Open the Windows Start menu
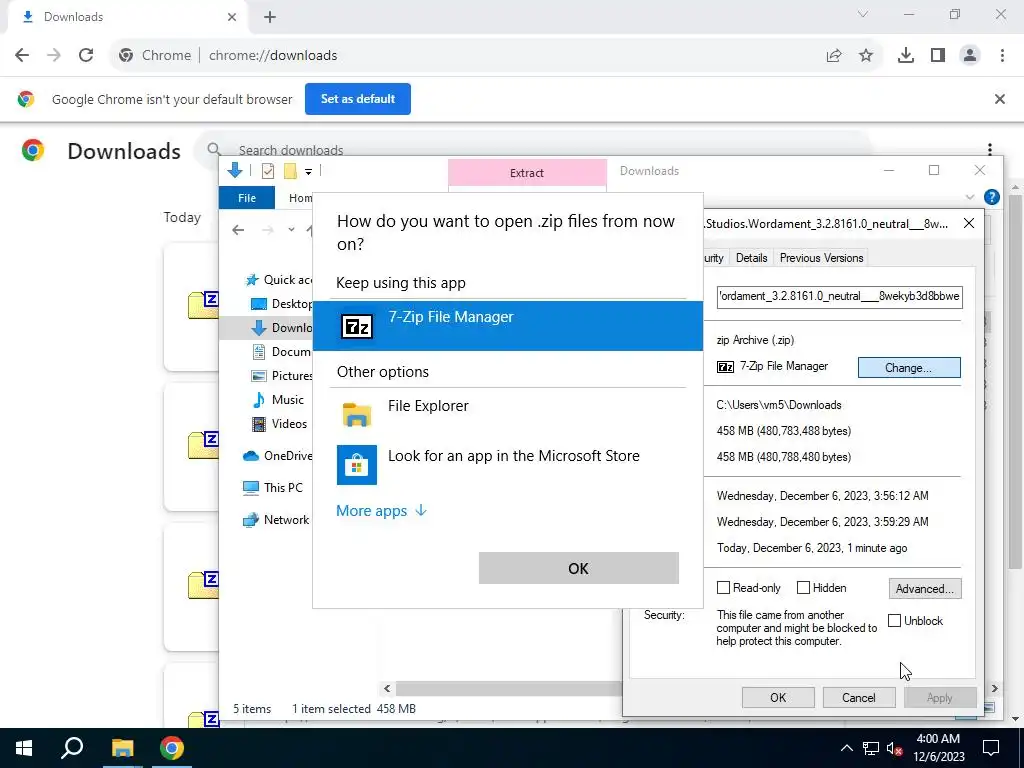Screen dimensions: 1024x768 point(24,748)
